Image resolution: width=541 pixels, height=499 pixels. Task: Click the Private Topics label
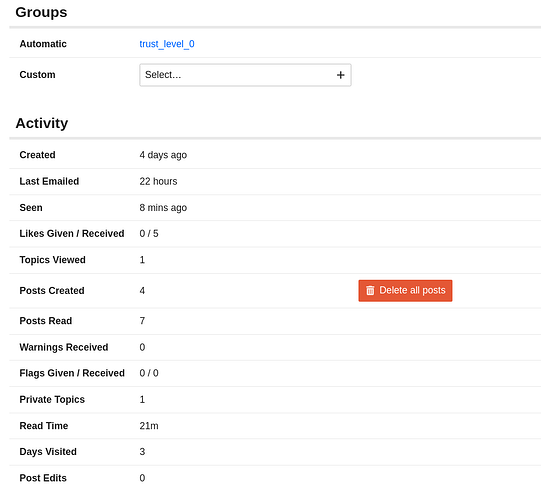(x=52, y=399)
